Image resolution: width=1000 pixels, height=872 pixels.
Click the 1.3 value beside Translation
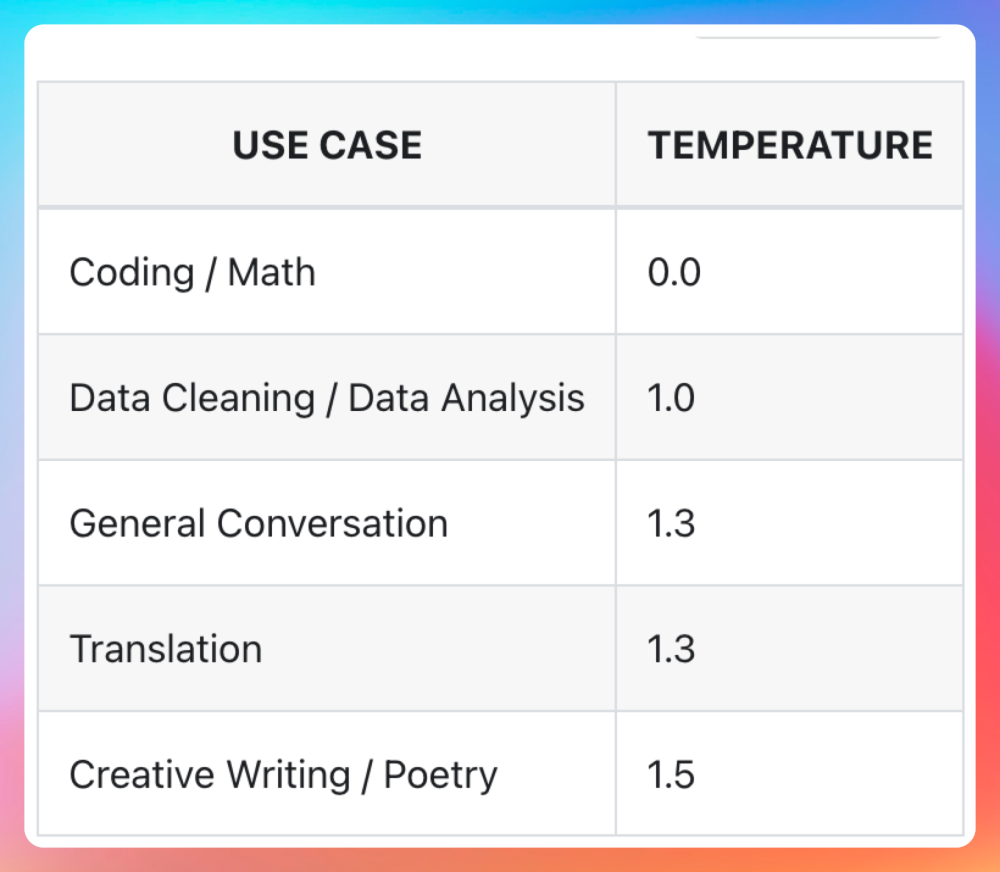[671, 649]
